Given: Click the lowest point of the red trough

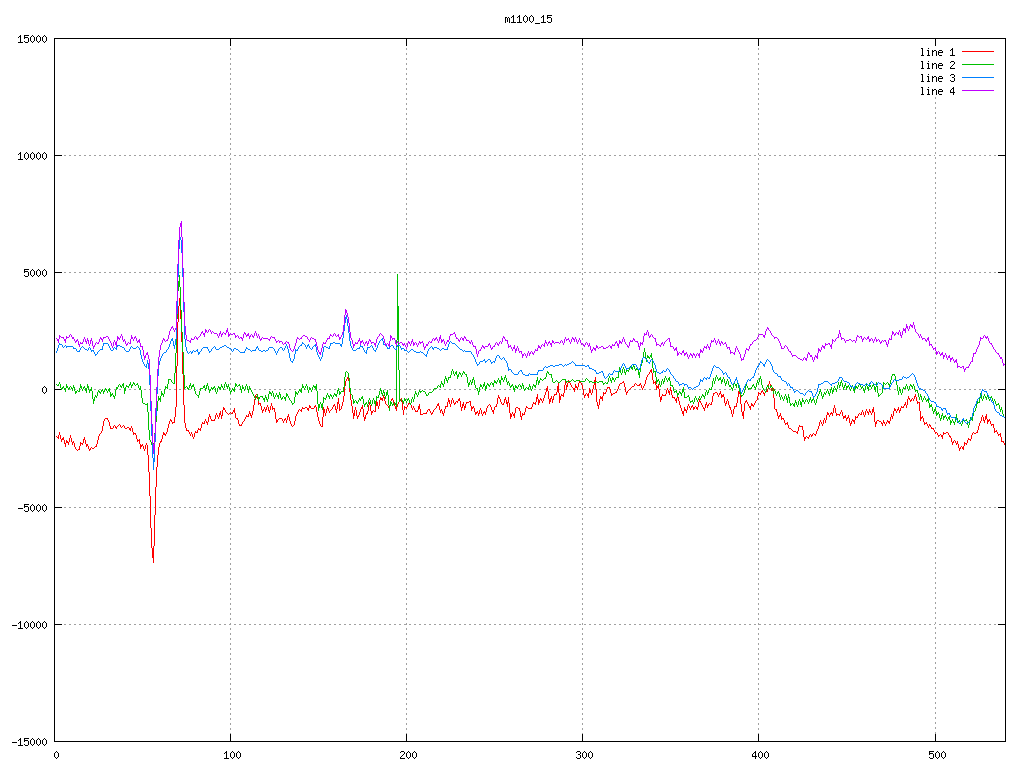Looking at the screenshot, I should pos(153,561).
